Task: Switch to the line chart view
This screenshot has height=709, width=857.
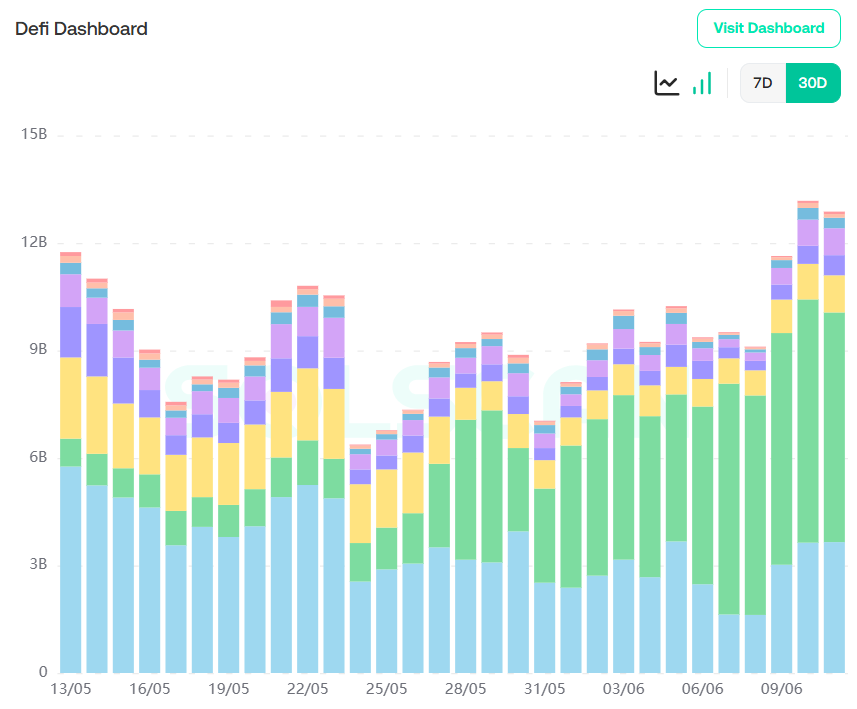Action: (667, 83)
